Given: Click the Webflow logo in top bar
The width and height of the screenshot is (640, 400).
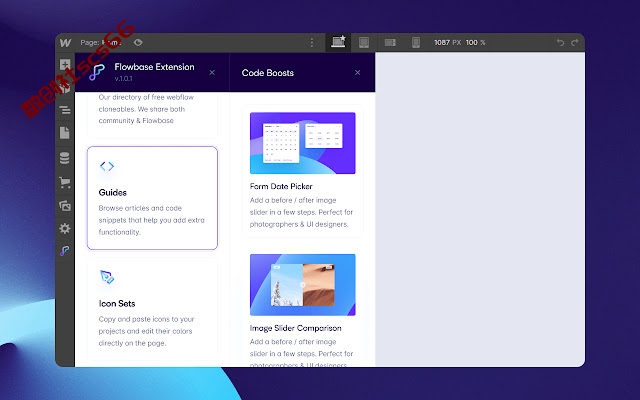Looking at the screenshot, I should pyautogui.click(x=65, y=42).
